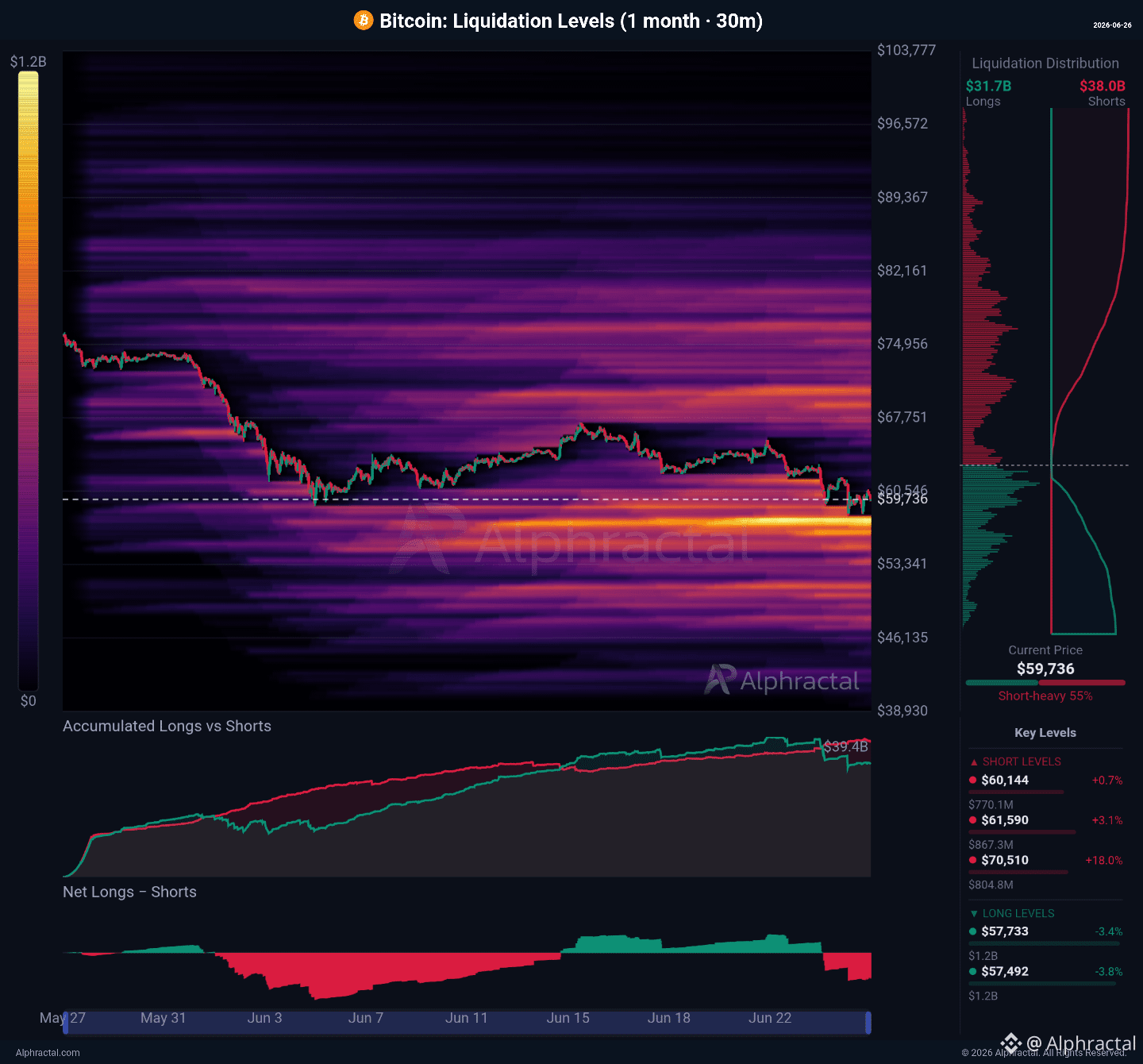
Task: Click the $96,572 price axis label
Action: click(x=902, y=123)
